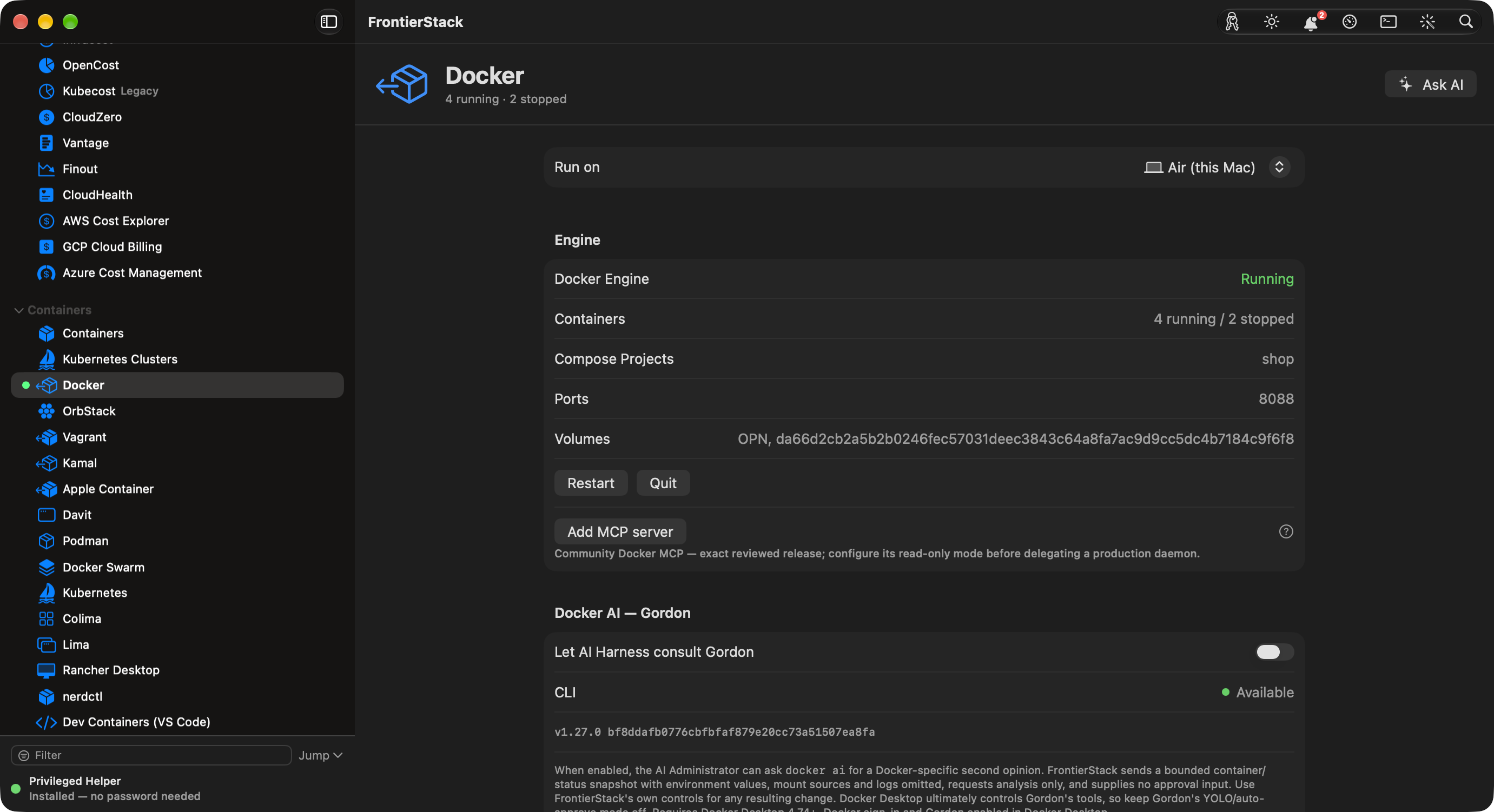The image size is (1494, 812).
Task: Open GCP Cloud Billing item
Action: [x=177, y=247]
